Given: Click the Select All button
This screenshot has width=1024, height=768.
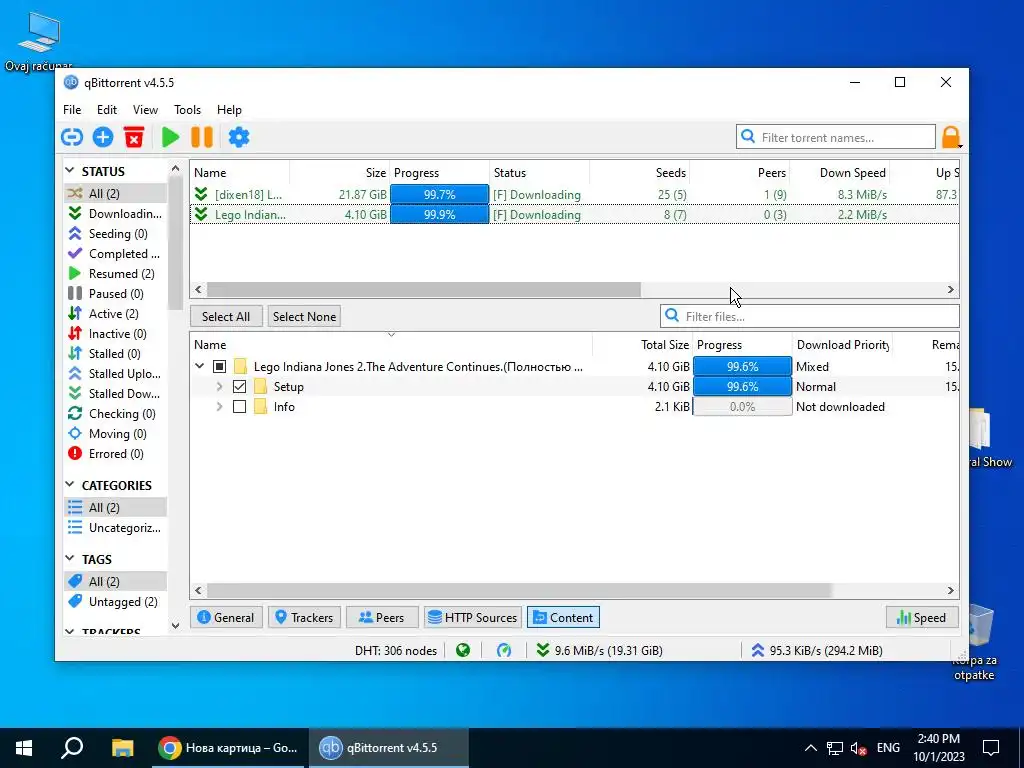Looking at the screenshot, I should 226,317.
